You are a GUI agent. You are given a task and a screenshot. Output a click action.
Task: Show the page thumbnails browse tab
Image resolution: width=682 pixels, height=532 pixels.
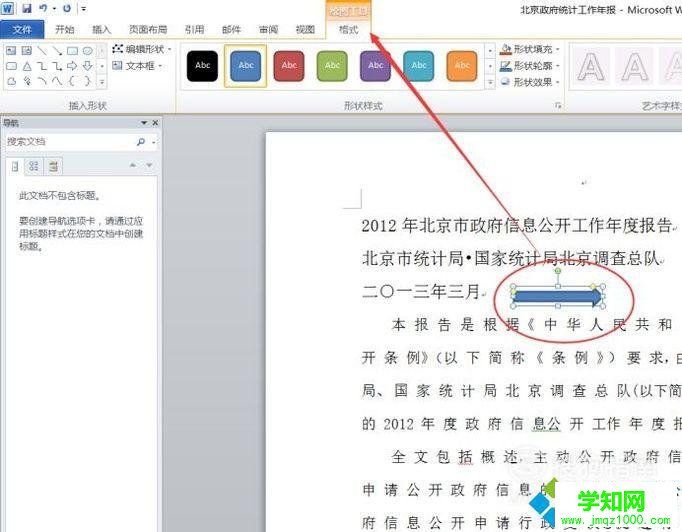(x=33, y=166)
